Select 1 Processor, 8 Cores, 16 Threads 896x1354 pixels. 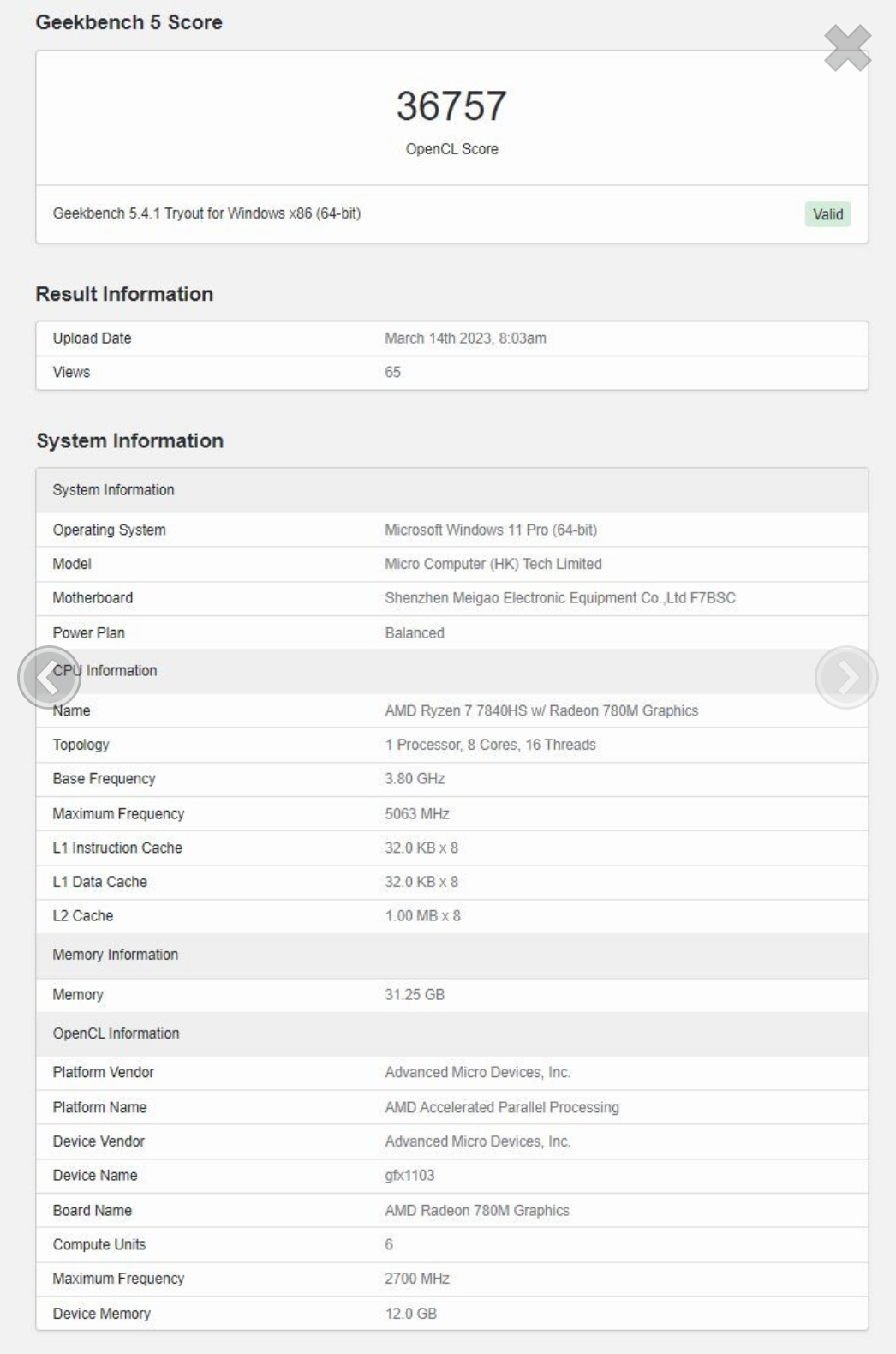tap(490, 745)
